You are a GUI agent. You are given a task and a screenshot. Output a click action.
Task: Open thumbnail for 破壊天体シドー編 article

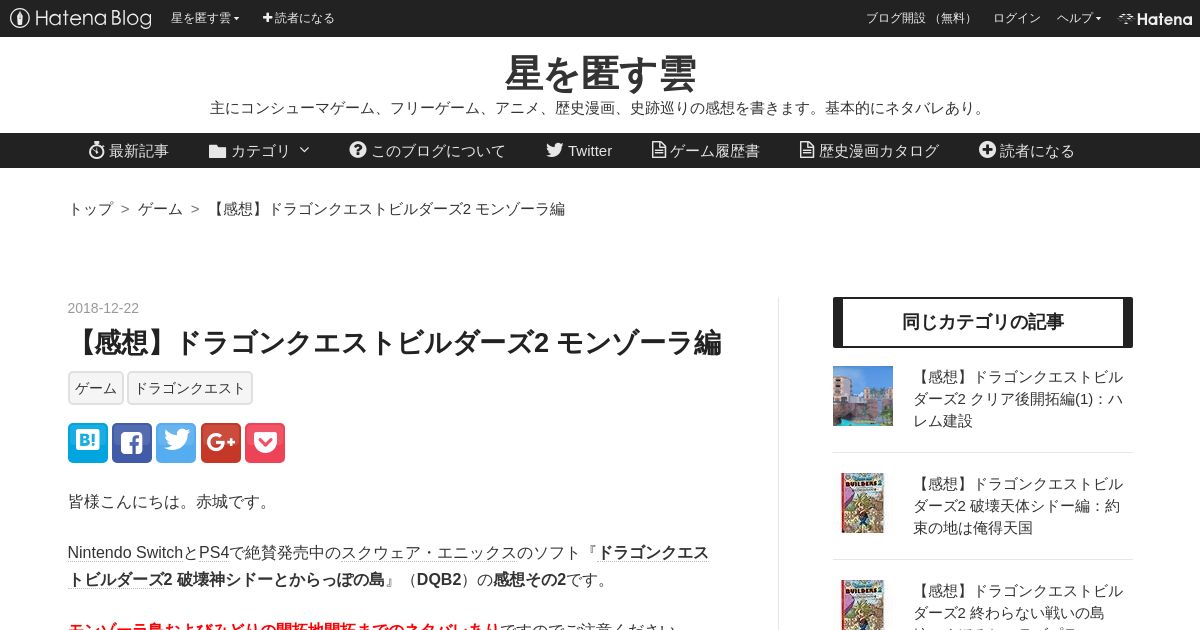pos(863,503)
